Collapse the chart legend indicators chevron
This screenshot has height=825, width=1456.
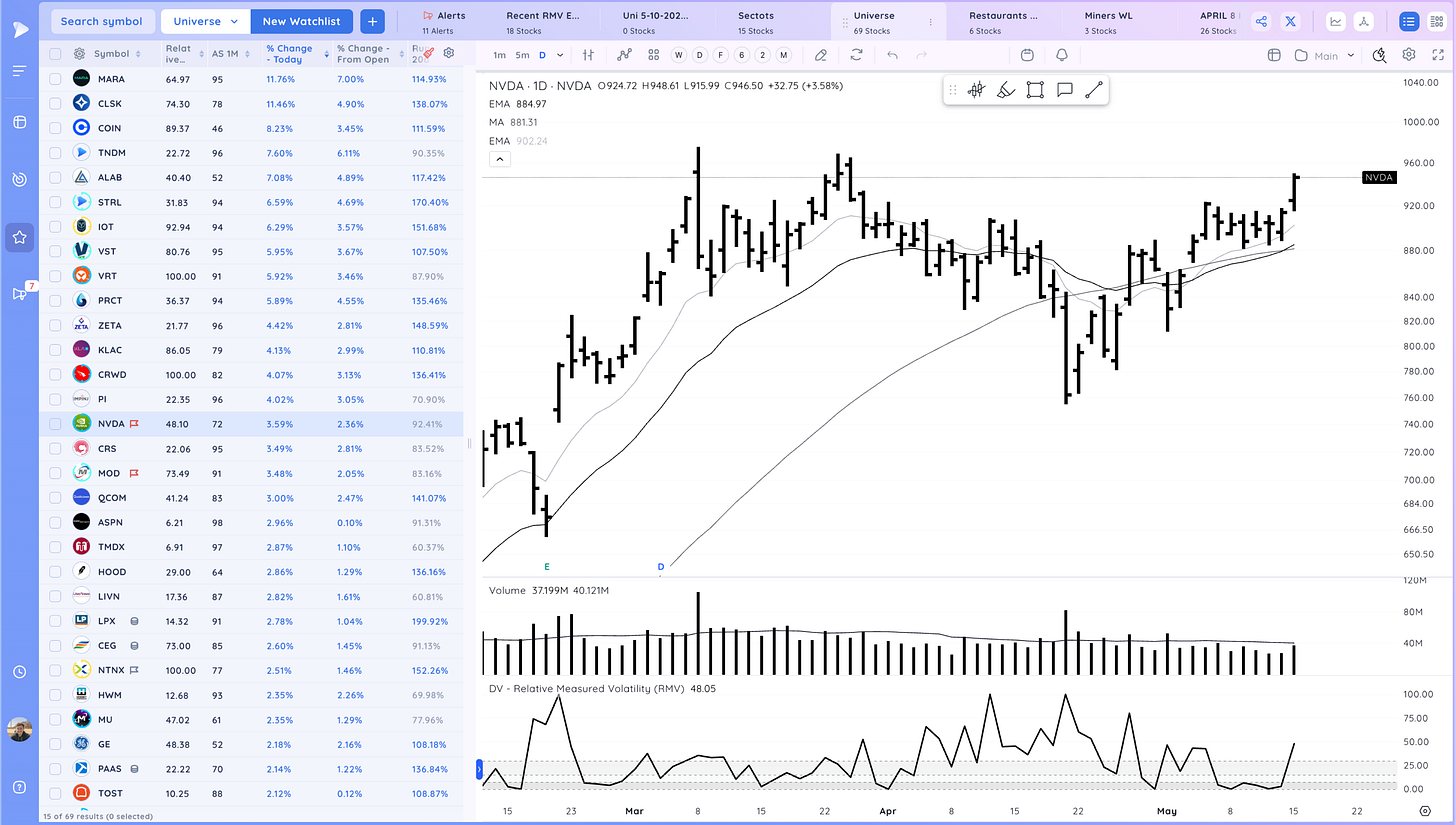[500, 159]
